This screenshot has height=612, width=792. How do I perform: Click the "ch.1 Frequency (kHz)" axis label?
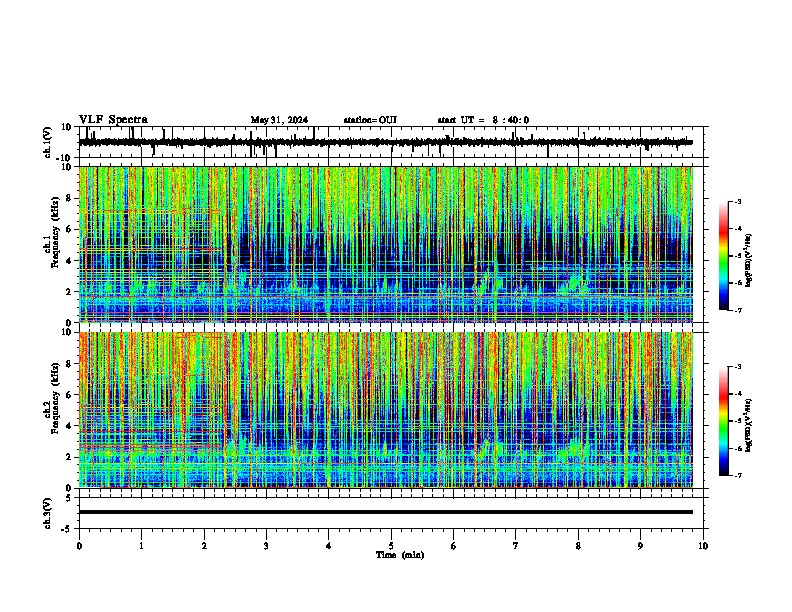pos(52,233)
